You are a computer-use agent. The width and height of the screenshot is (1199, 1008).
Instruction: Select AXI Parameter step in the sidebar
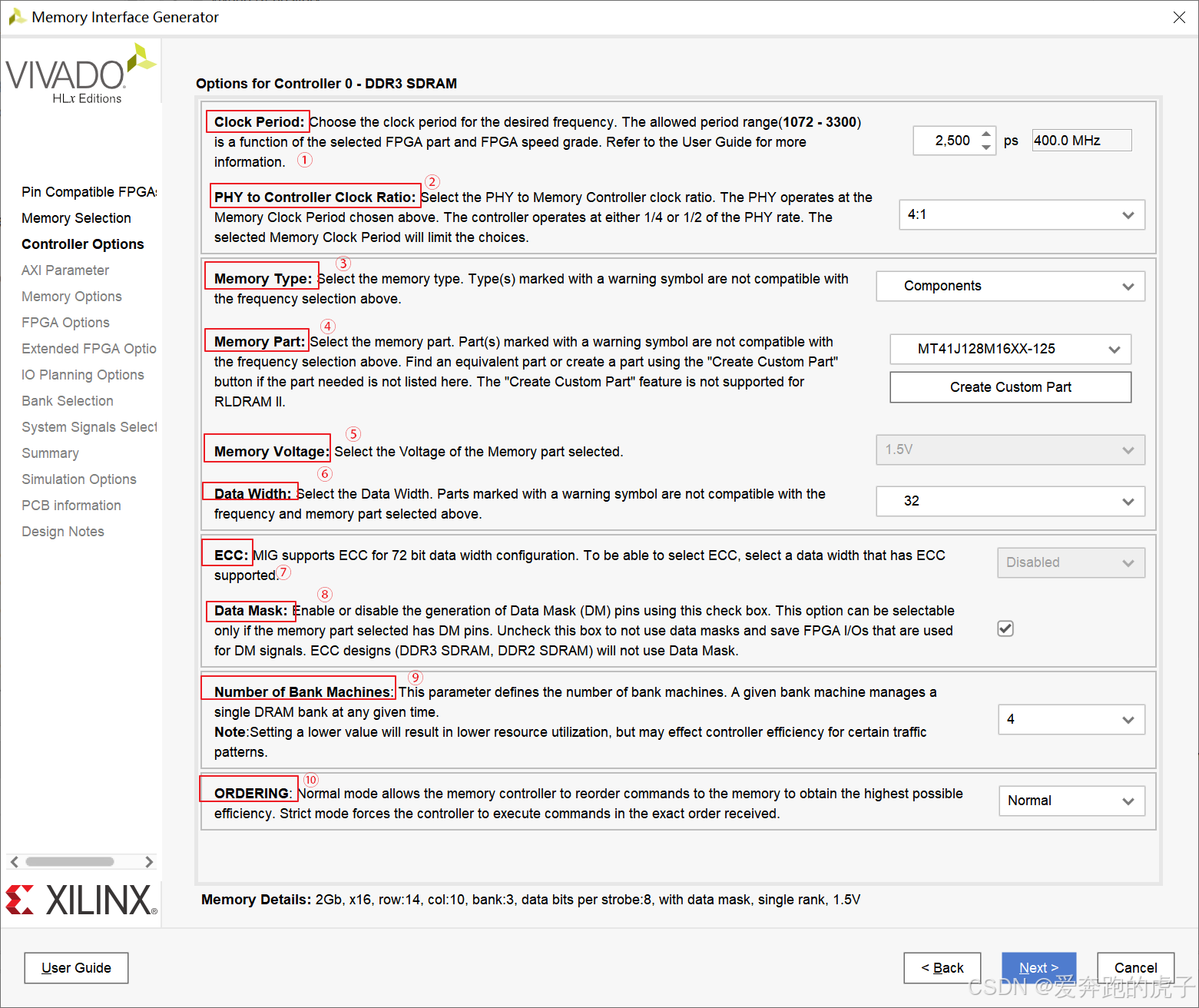[65, 270]
